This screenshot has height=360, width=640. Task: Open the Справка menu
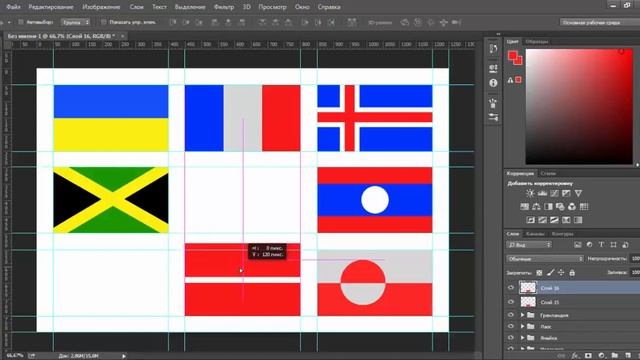point(329,7)
